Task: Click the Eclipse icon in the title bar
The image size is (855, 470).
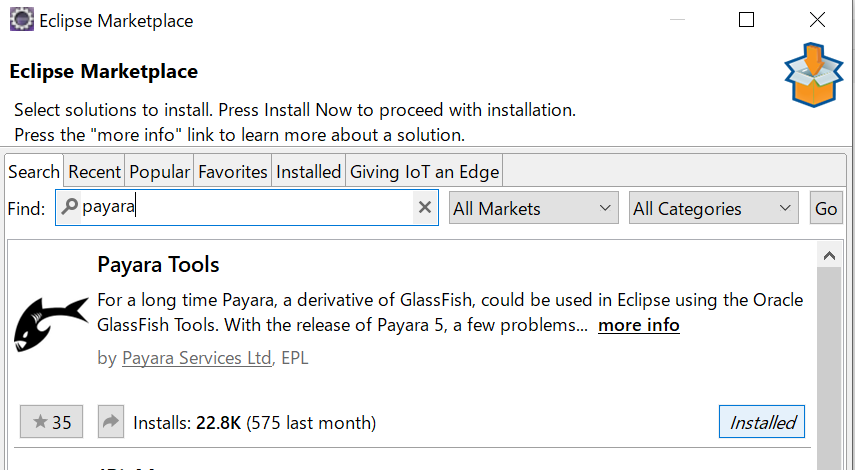Action: [22, 20]
